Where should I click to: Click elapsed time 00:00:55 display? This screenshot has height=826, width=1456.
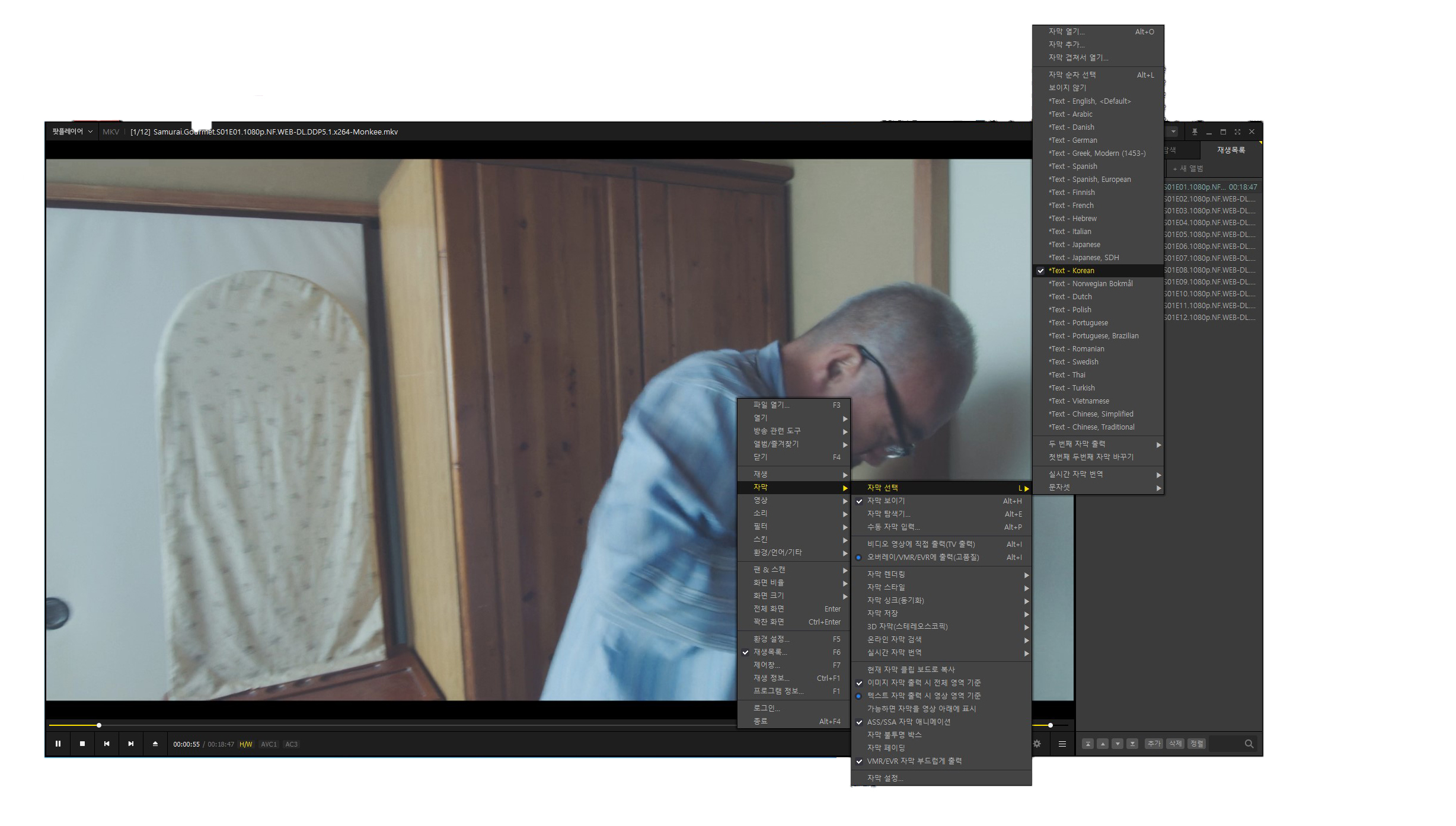186,744
